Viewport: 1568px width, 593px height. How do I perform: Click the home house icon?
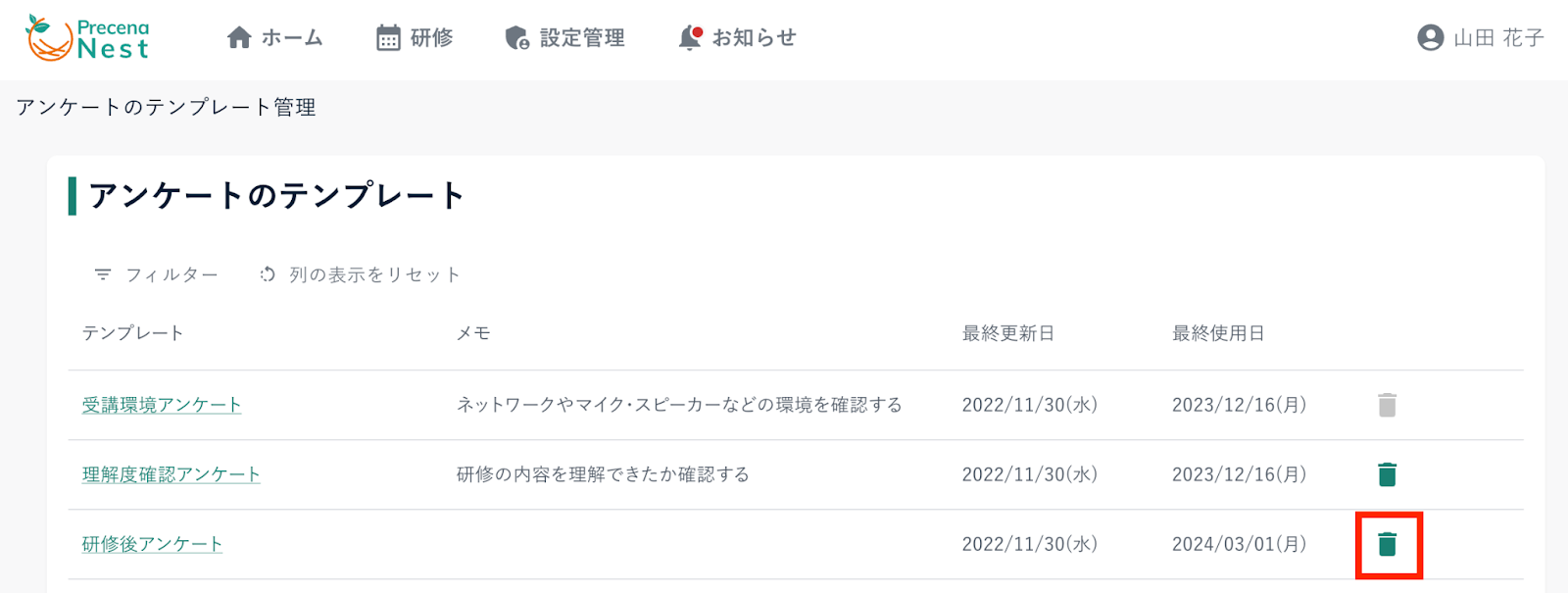tap(239, 38)
